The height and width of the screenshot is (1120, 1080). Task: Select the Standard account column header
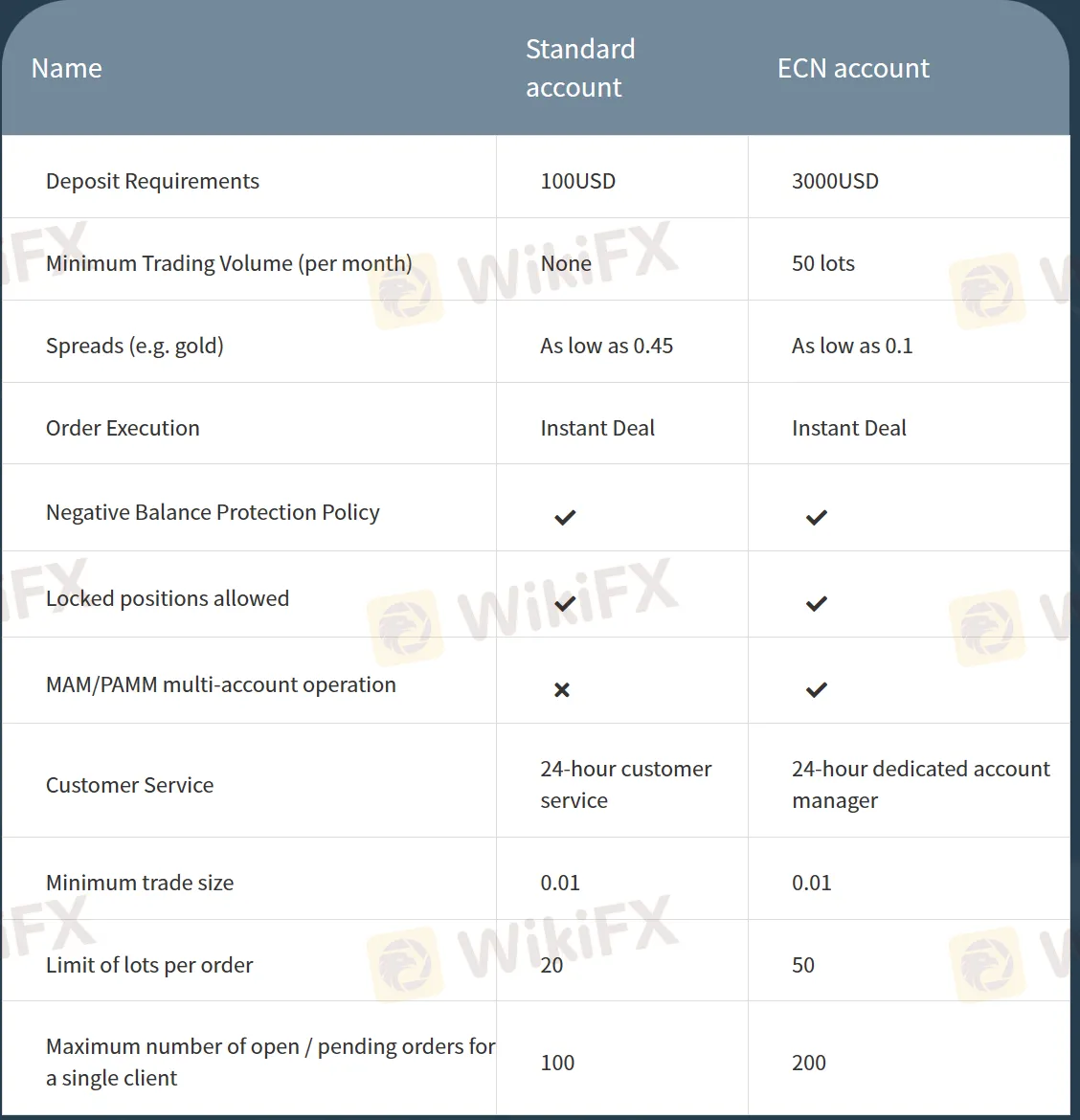click(580, 68)
